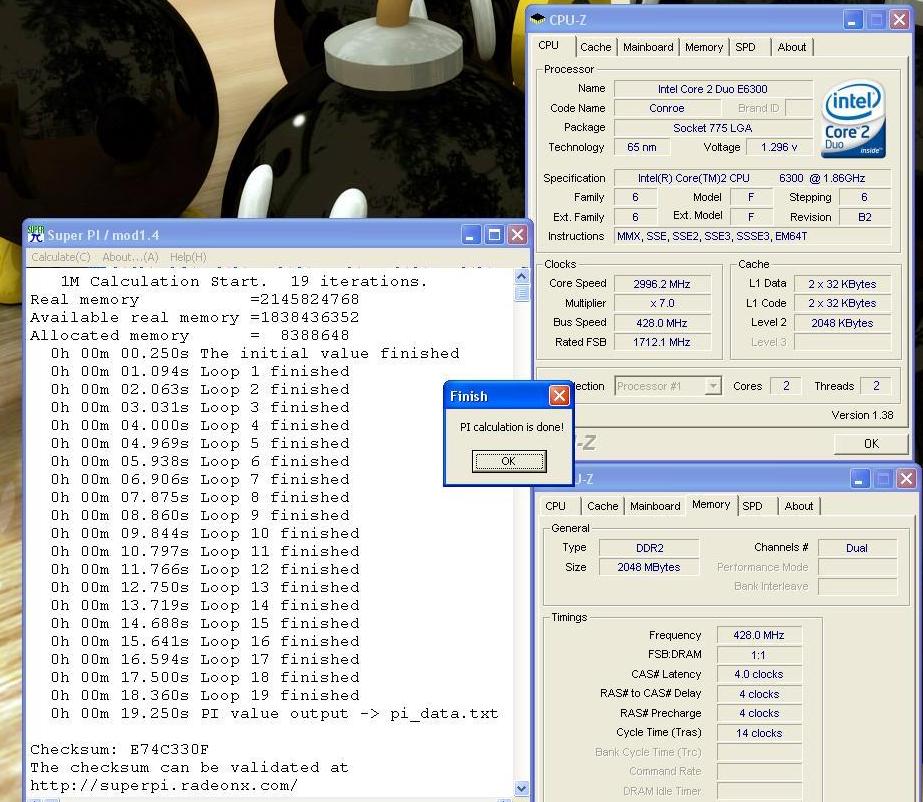Minimize the upper CPU-Z window
The image size is (923, 802).
852,19
